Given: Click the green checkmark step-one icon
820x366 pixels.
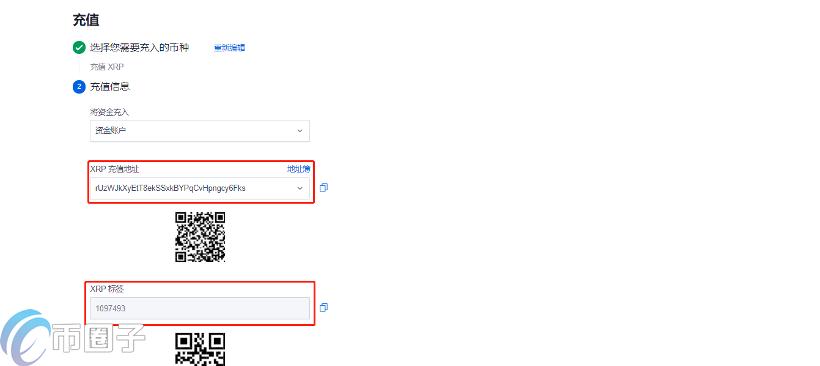Looking at the screenshot, I should point(78,48).
